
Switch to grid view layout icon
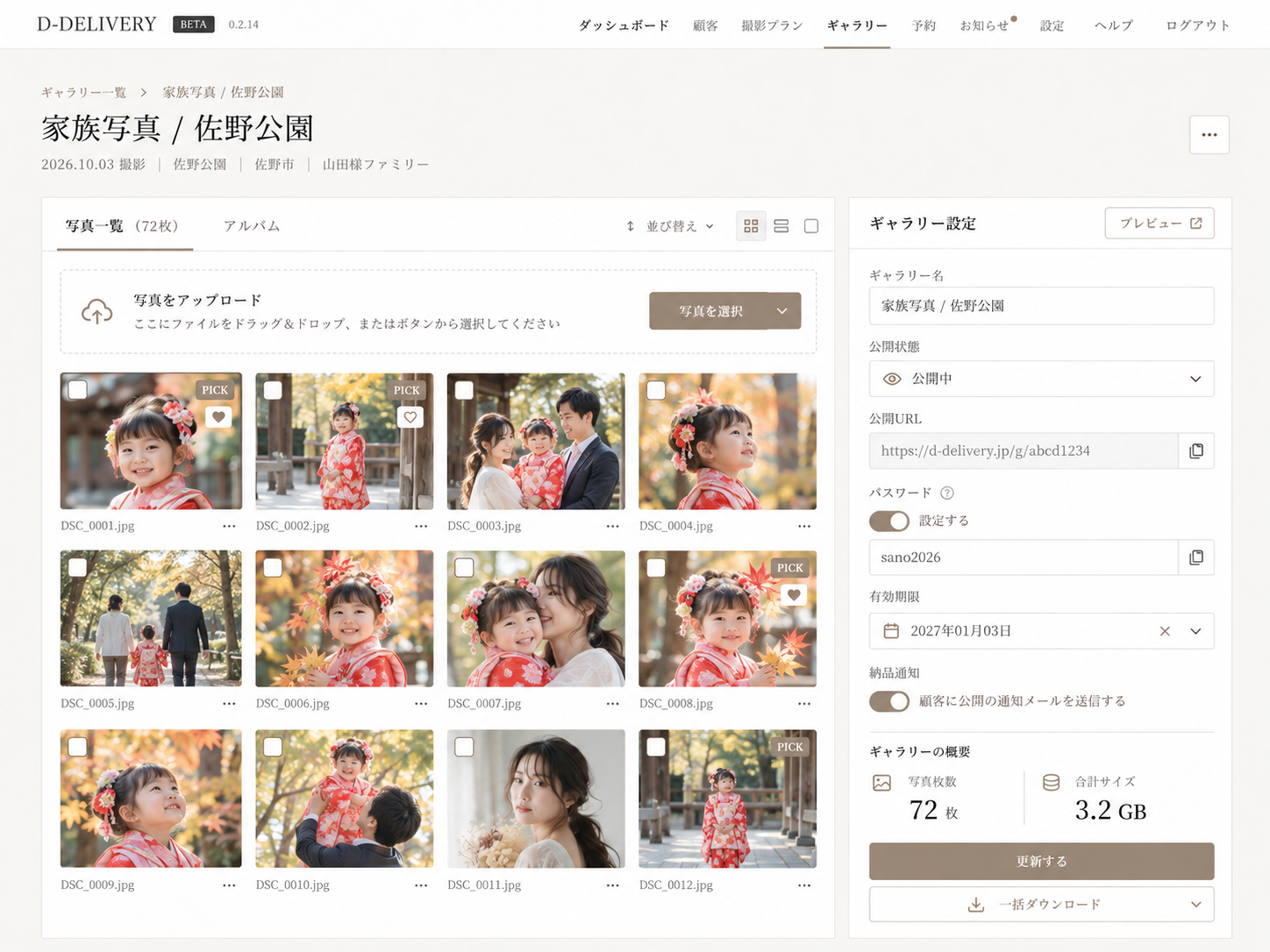point(751,226)
